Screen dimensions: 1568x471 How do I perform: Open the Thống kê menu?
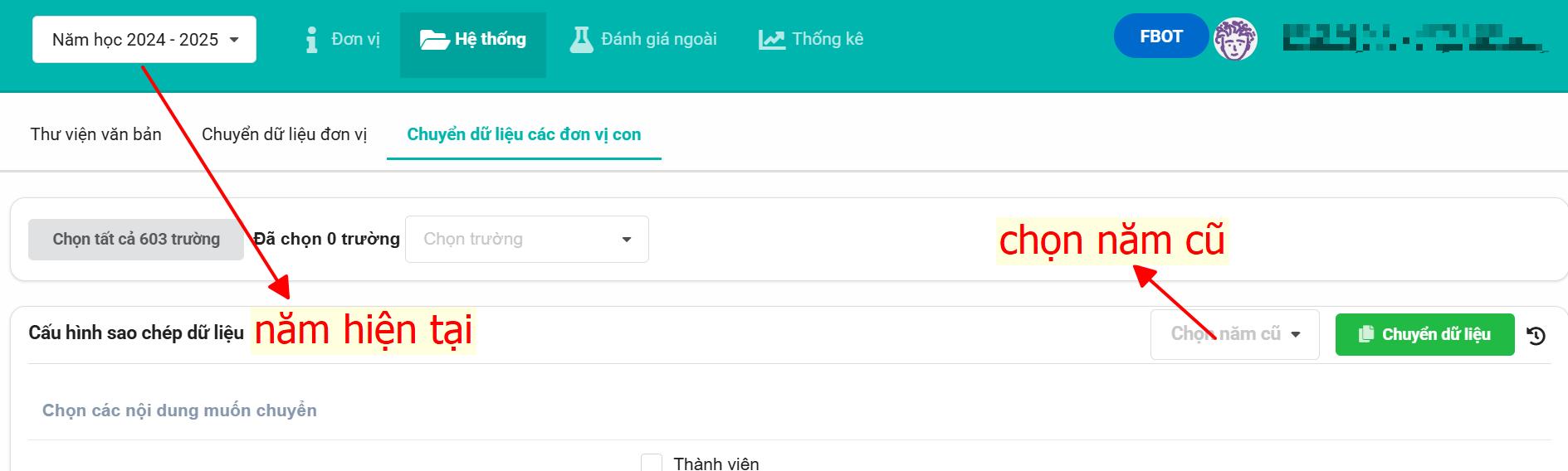pos(811,39)
